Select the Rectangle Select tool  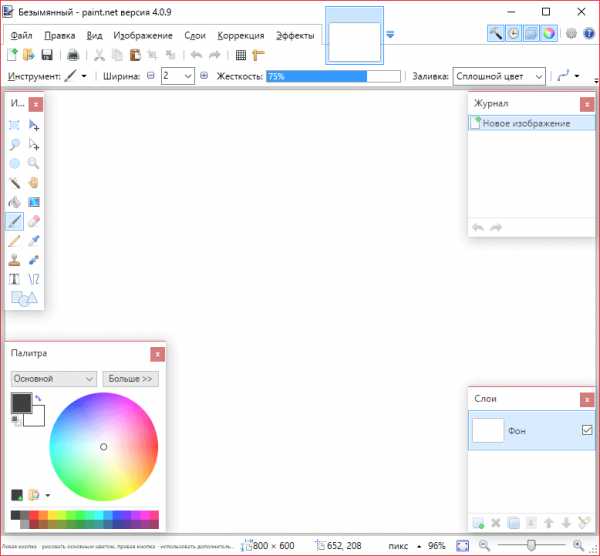pyautogui.click(x=15, y=126)
